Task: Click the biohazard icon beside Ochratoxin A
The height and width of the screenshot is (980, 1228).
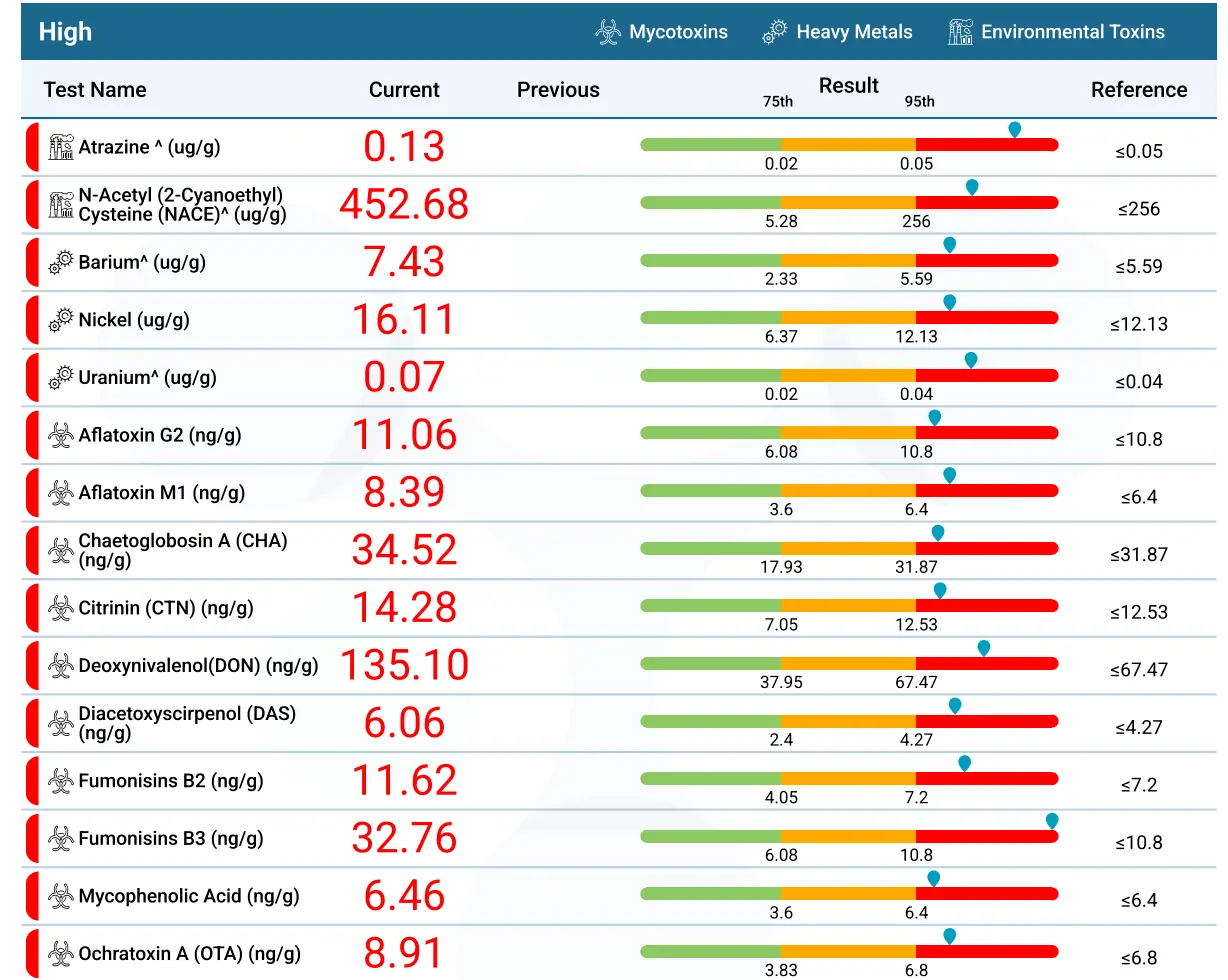Action: [62, 954]
